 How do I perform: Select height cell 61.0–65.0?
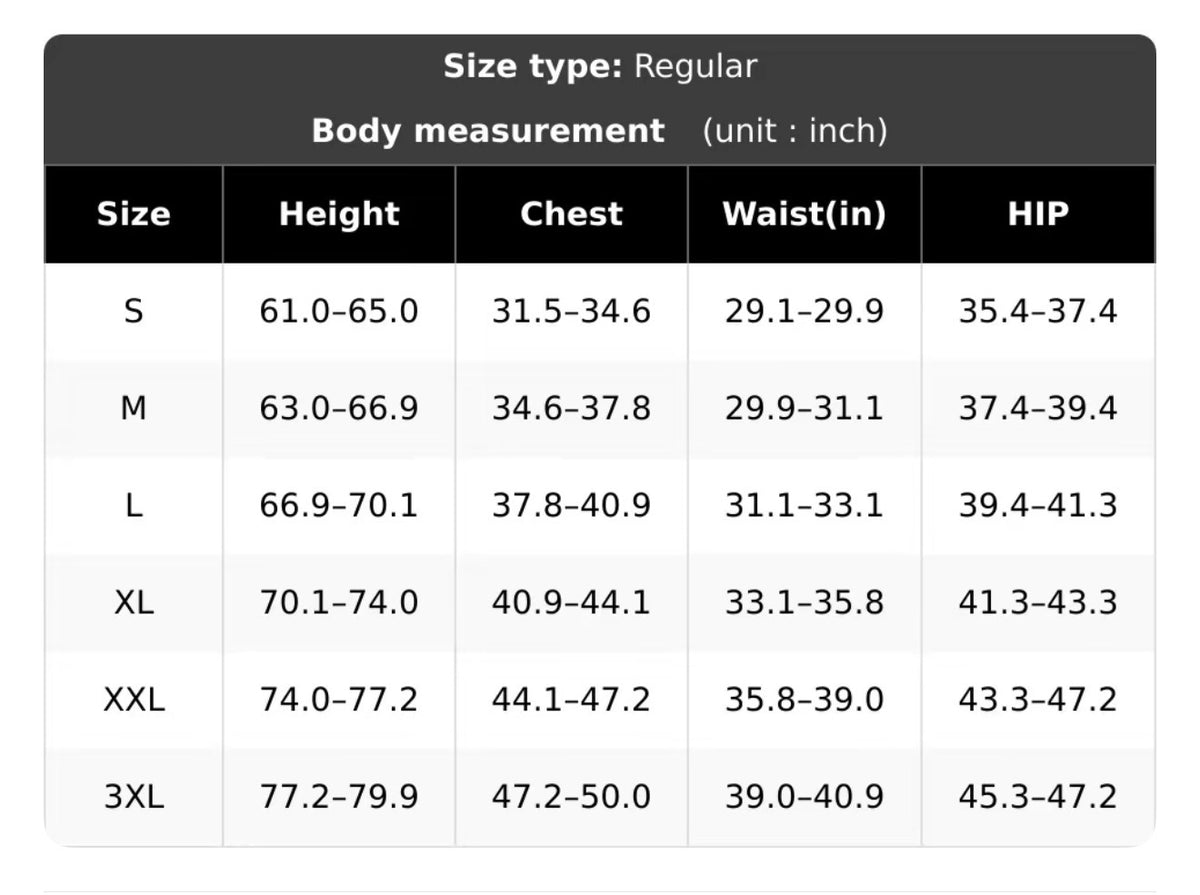click(339, 312)
